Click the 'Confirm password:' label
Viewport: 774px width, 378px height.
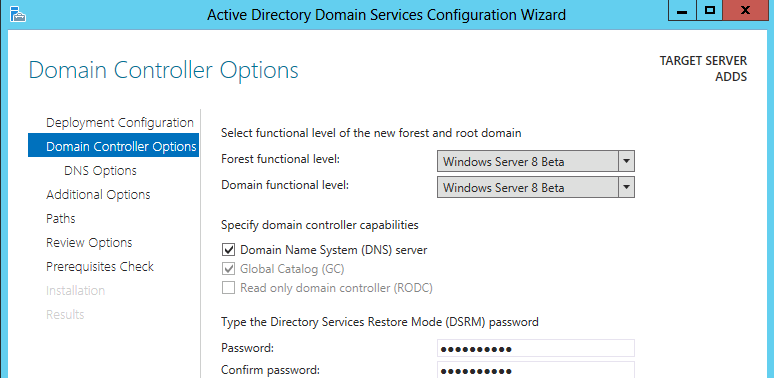coord(271,370)
